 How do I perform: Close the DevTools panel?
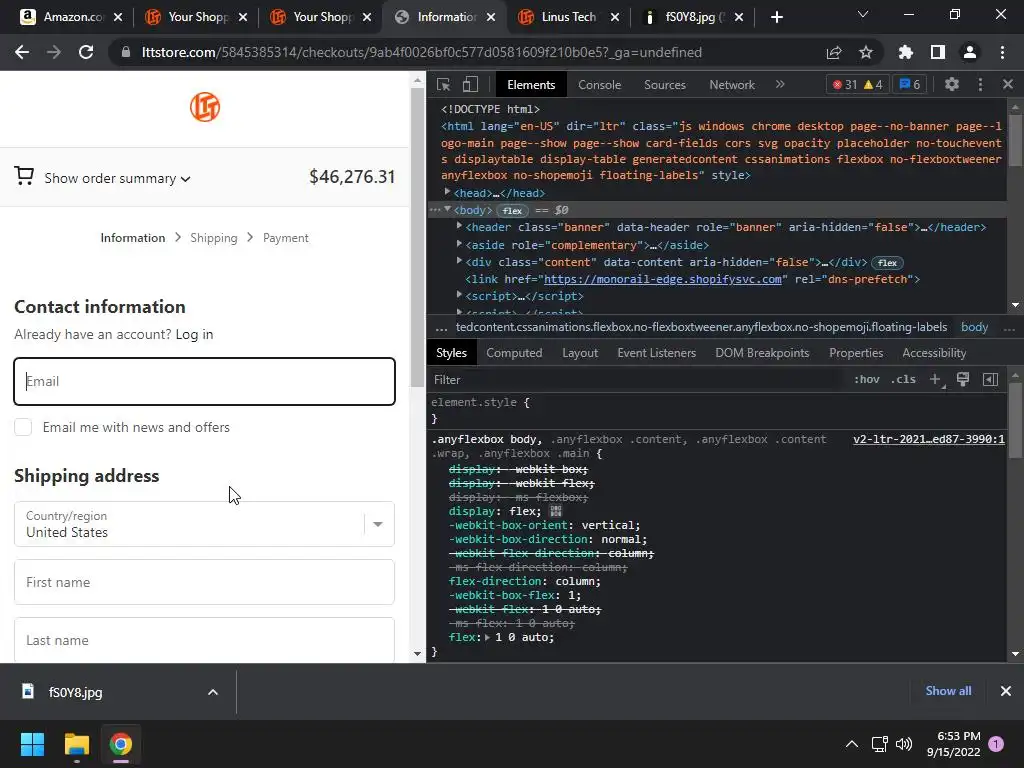click(x=1008, y=84)
